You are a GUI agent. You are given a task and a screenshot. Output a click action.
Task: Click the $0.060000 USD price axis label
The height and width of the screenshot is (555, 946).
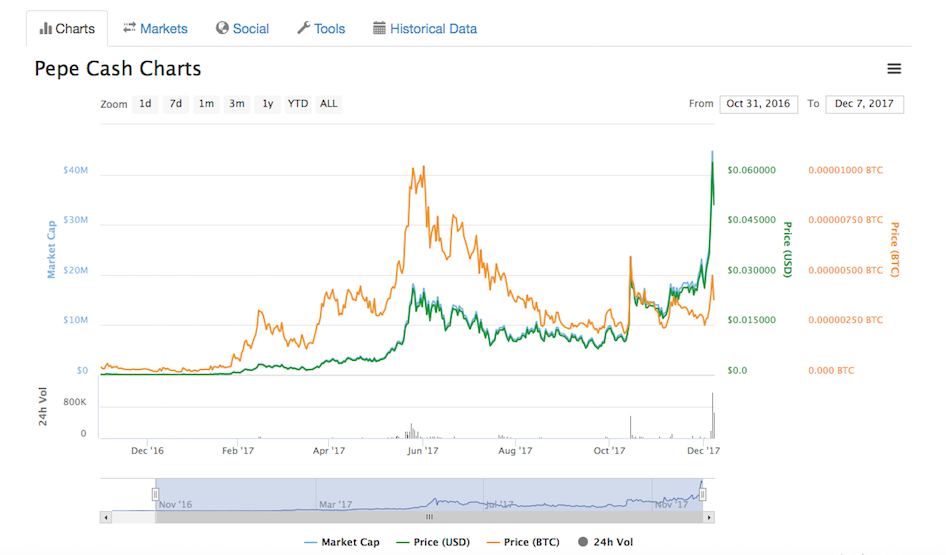tap(751, 170)
